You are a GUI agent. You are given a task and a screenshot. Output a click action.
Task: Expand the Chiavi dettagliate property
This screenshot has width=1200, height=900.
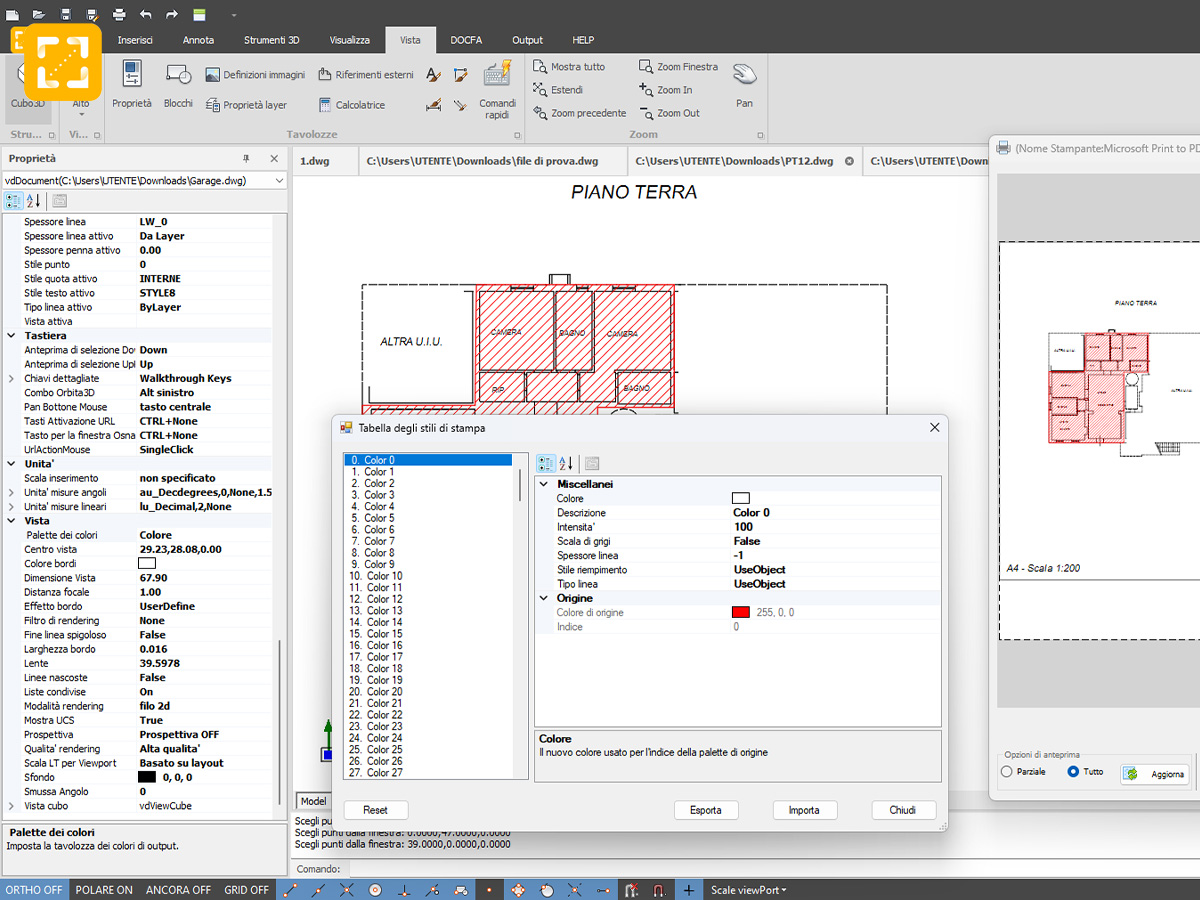(12, 379)
